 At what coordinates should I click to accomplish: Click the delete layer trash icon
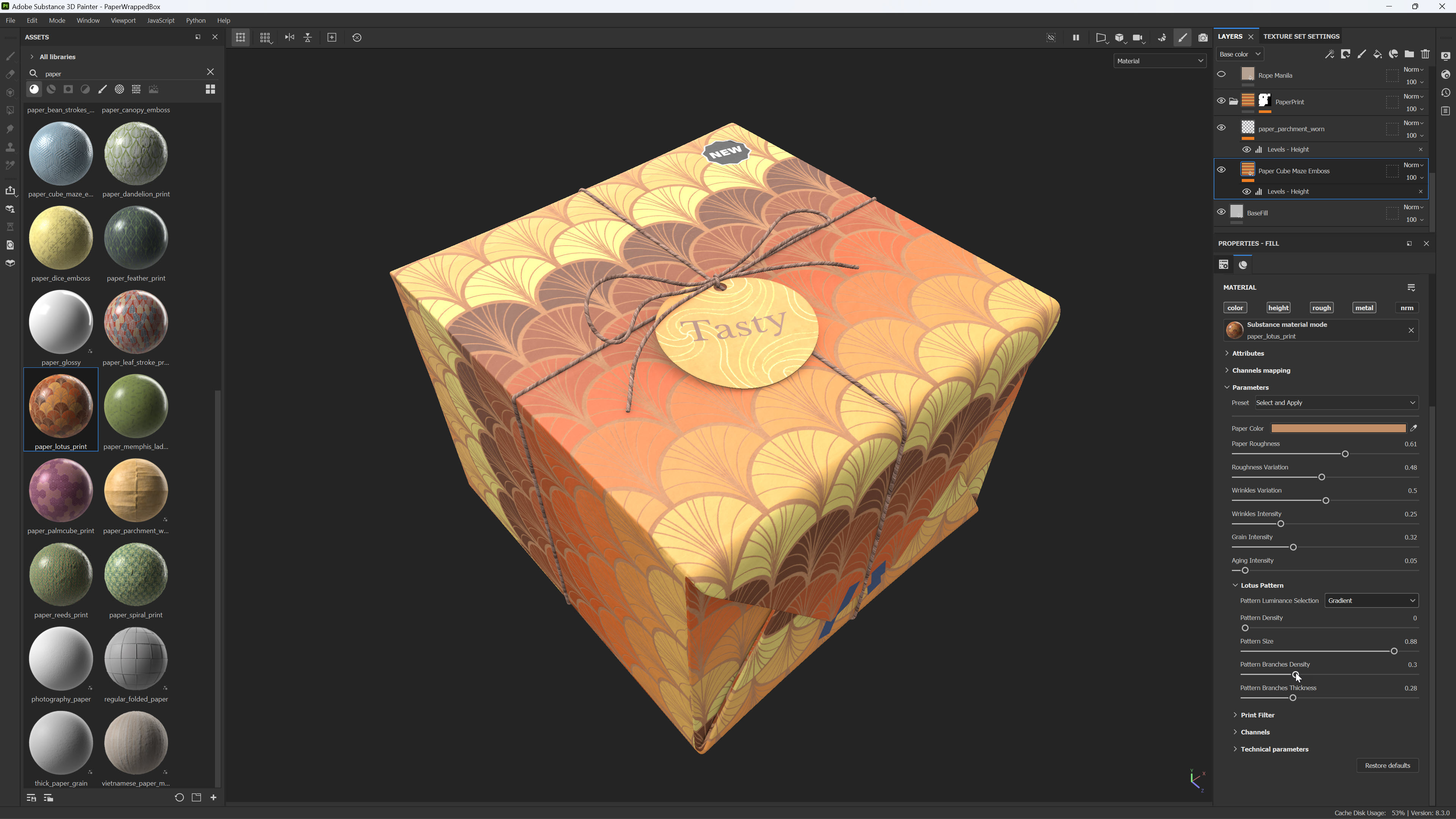click(1425, 54)
